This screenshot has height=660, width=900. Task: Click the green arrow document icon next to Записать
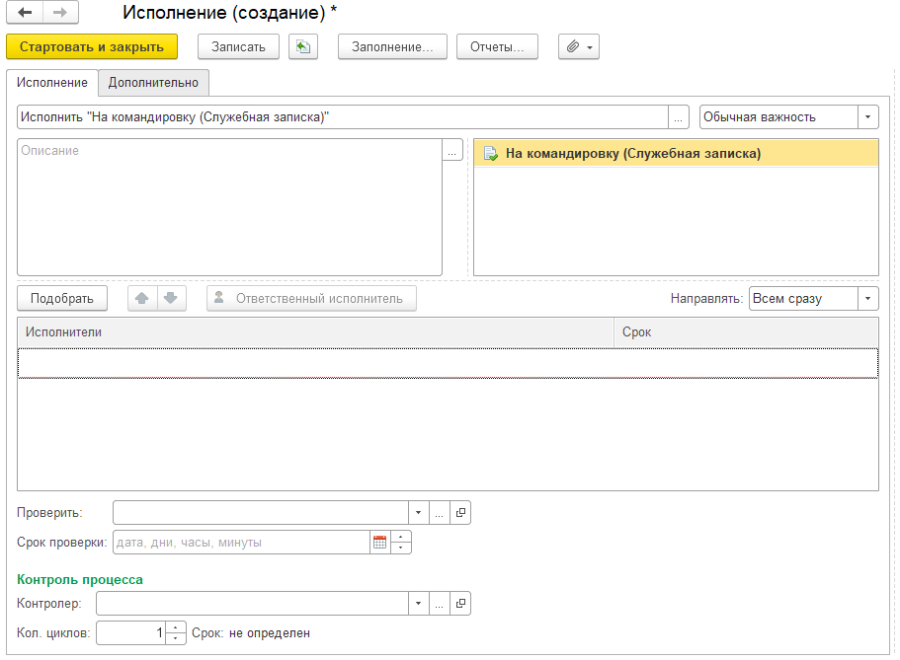click(303, 47)
